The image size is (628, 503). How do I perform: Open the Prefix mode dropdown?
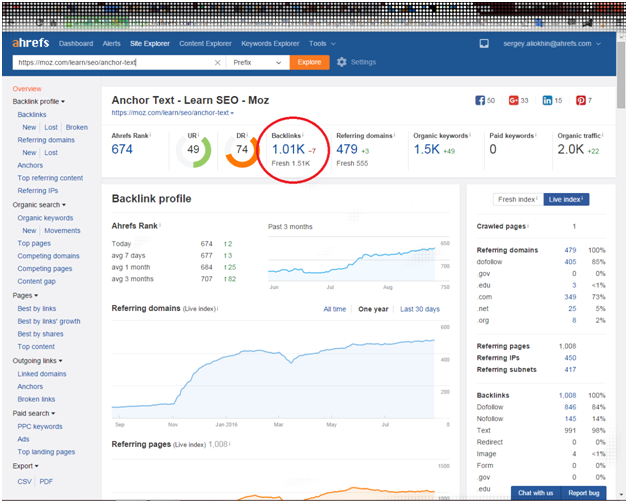[258, 62]
